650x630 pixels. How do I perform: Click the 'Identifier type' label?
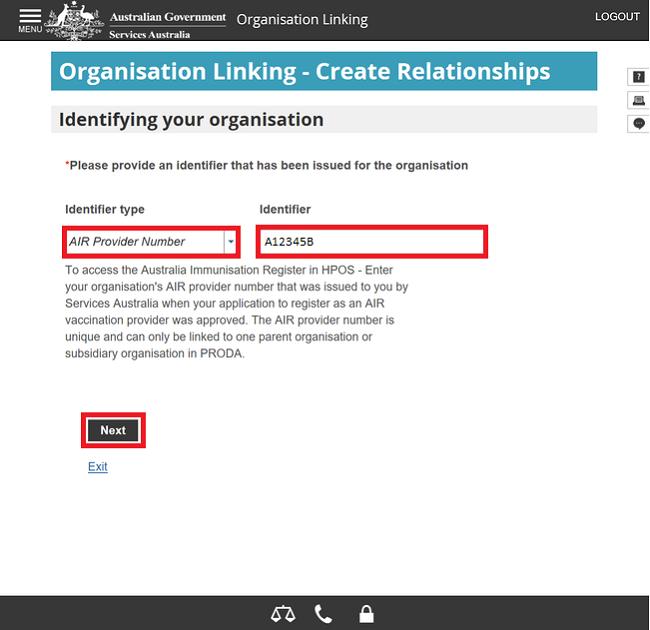coord(105,209)
